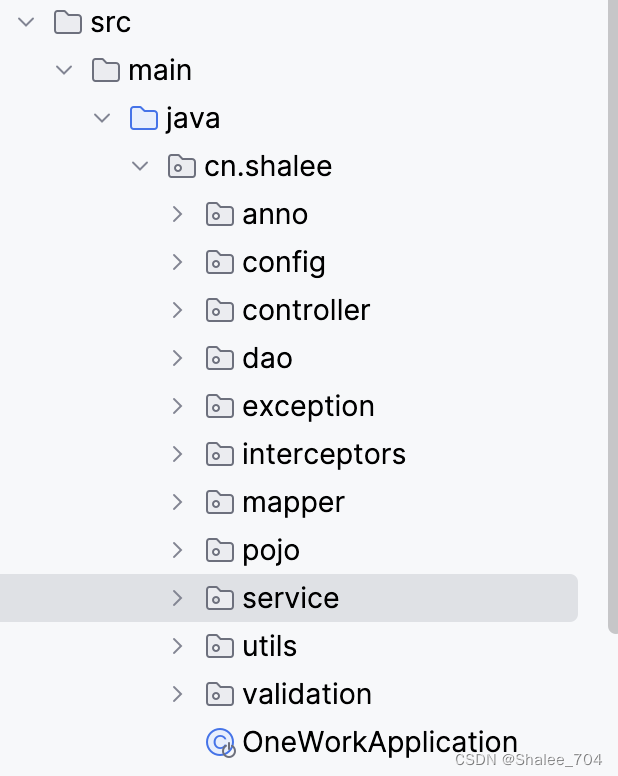618x776 pixels.
Task: Click the OneWorkApplication class icon
Action: (x=219, y=742)
